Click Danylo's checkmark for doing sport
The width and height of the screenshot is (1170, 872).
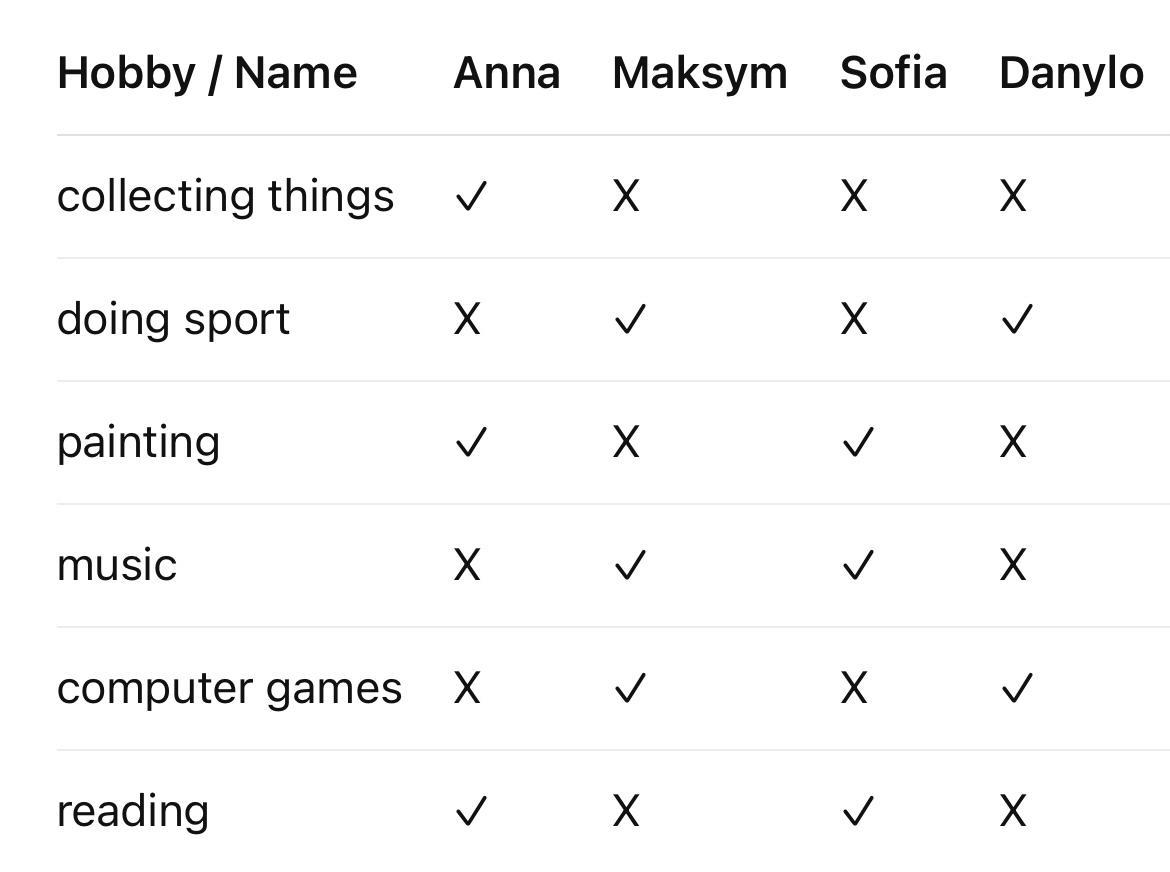pyautogui.click(x=1016, y=320)
